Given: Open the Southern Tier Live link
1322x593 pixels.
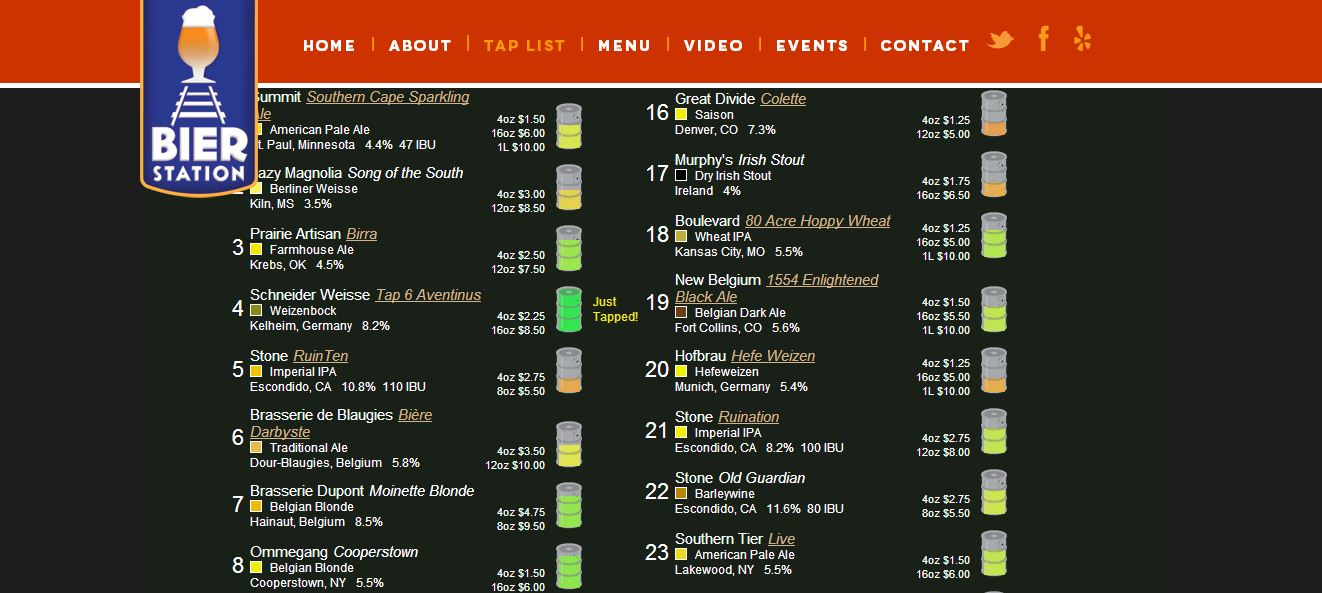Looking at the screenshot, I should coord(782,539).
